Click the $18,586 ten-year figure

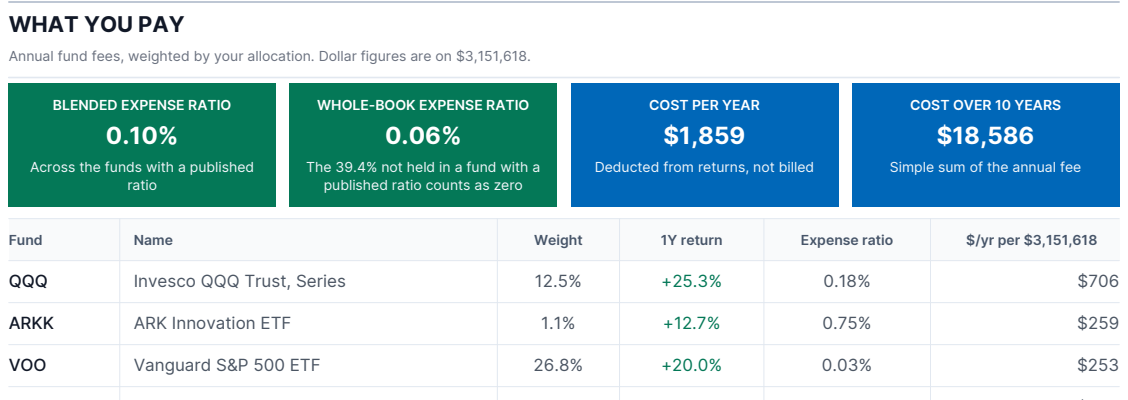tap(986, 135)
